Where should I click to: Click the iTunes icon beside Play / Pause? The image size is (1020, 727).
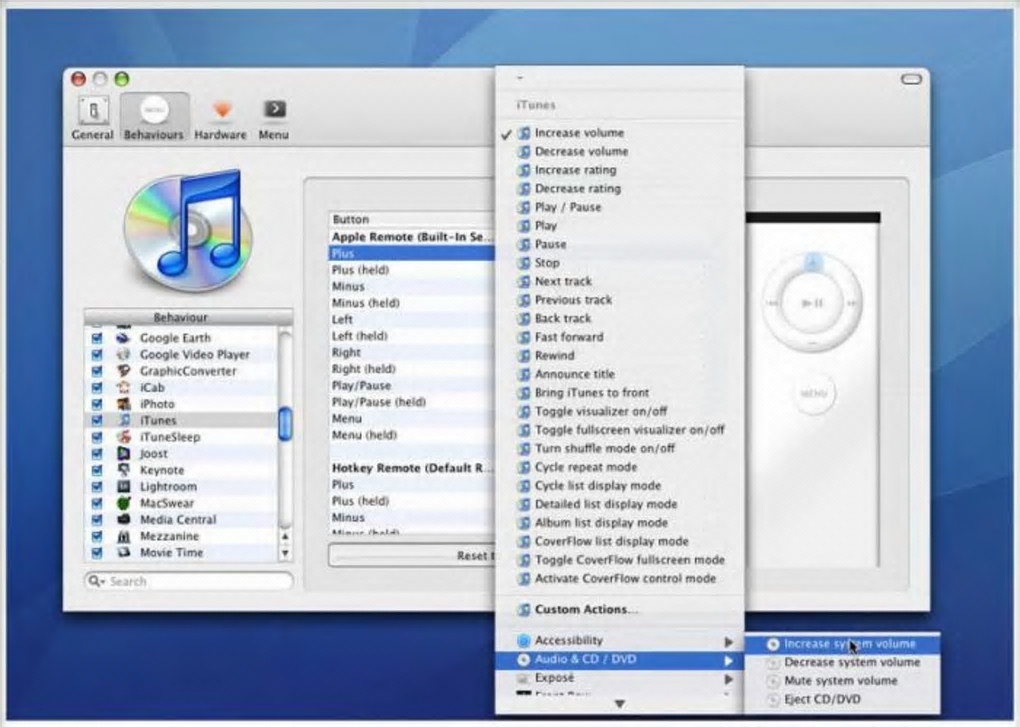click(524, 207)
